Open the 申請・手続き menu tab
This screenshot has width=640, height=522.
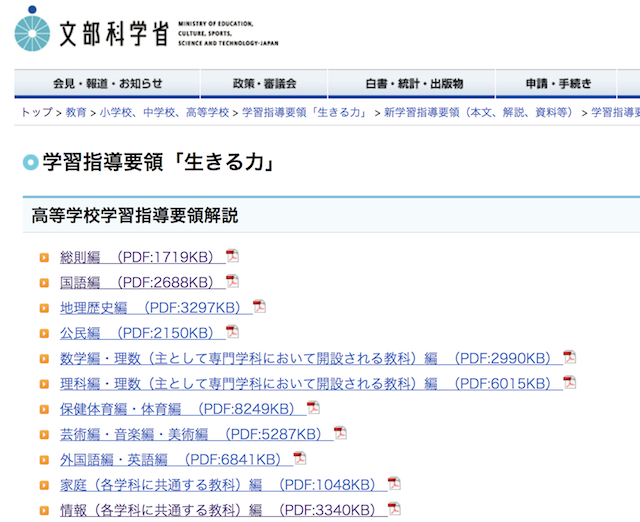557,84
